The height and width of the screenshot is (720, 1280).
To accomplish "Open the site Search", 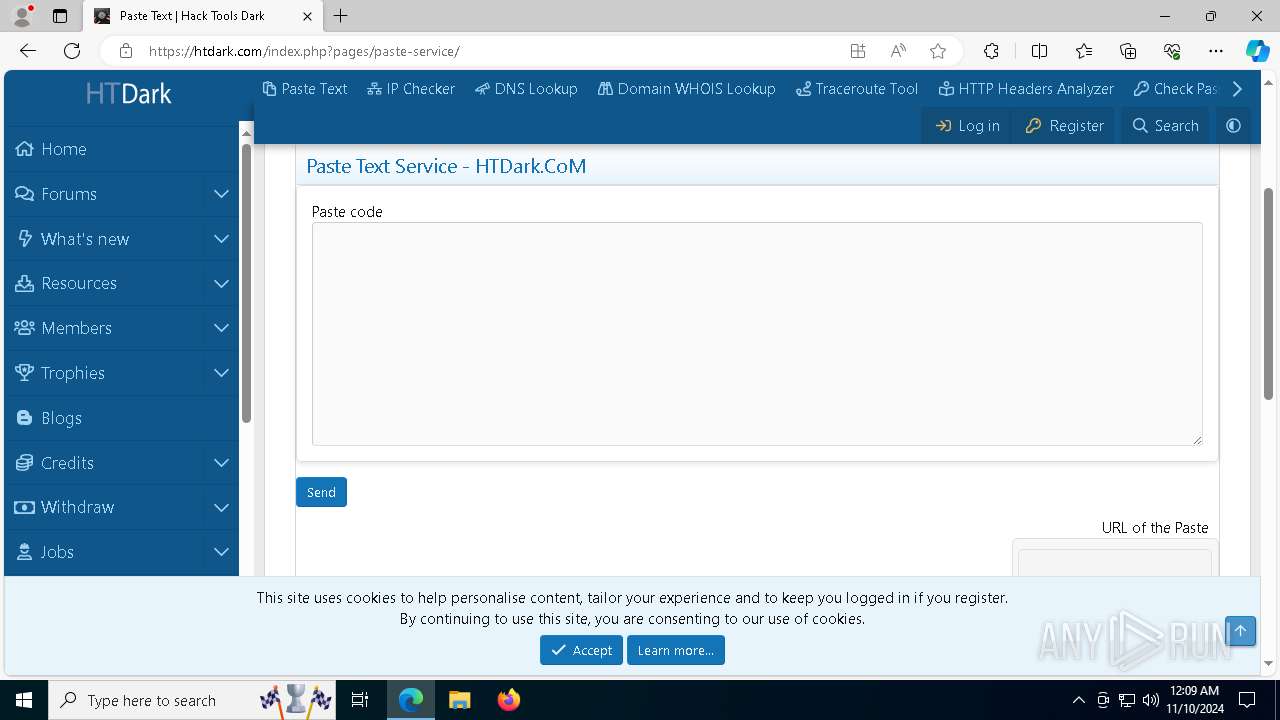I will [x=1165, y=126].
